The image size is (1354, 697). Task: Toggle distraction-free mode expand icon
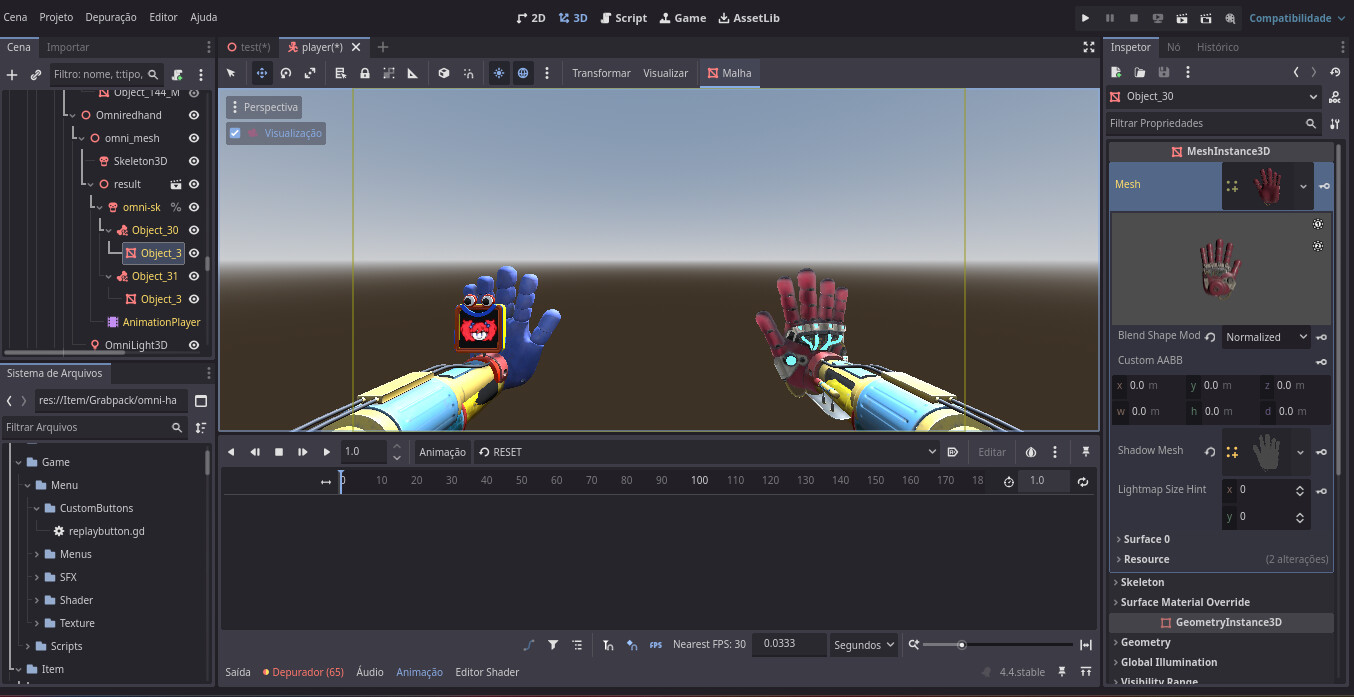tap(1089, 47)
